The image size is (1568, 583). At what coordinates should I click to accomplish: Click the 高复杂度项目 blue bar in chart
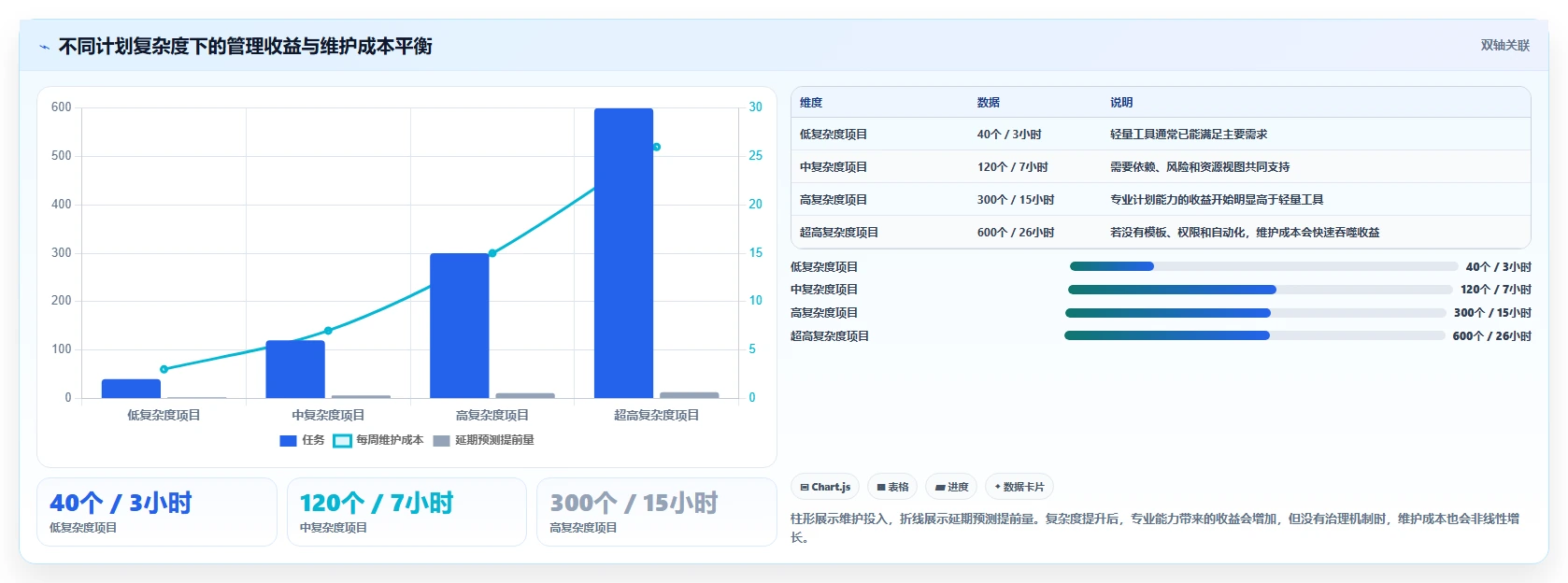click(460, 325)
